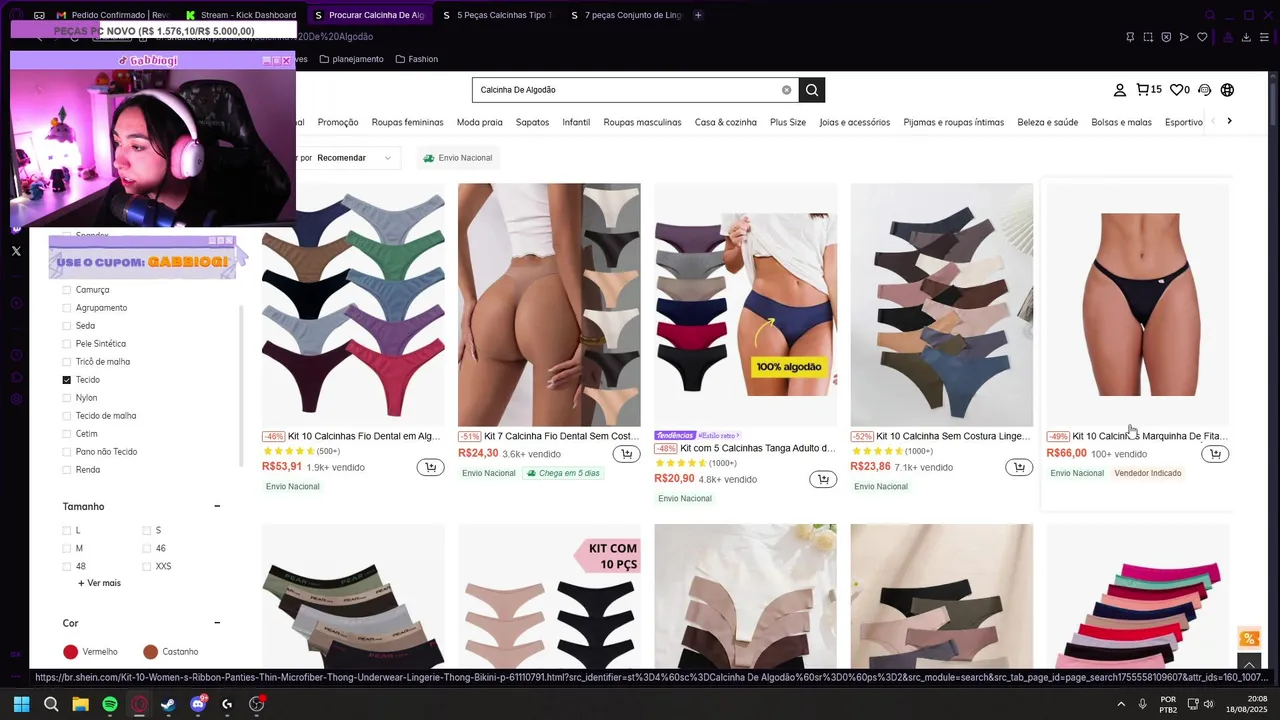Open Discord from the taskbar
Viewport: 1280px width, 720px height.
[198, 704]
